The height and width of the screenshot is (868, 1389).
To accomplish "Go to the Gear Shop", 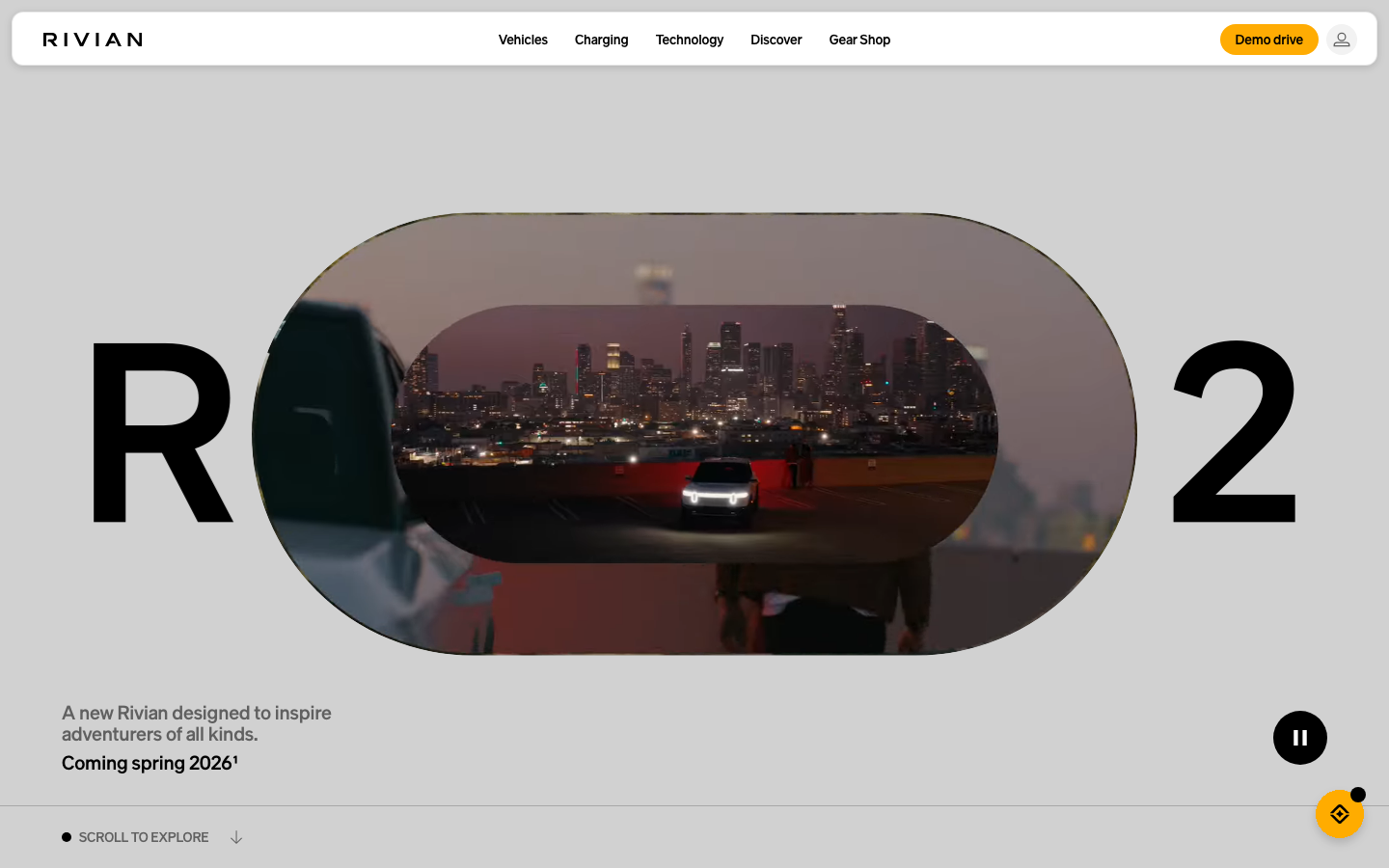I will 859,40.
